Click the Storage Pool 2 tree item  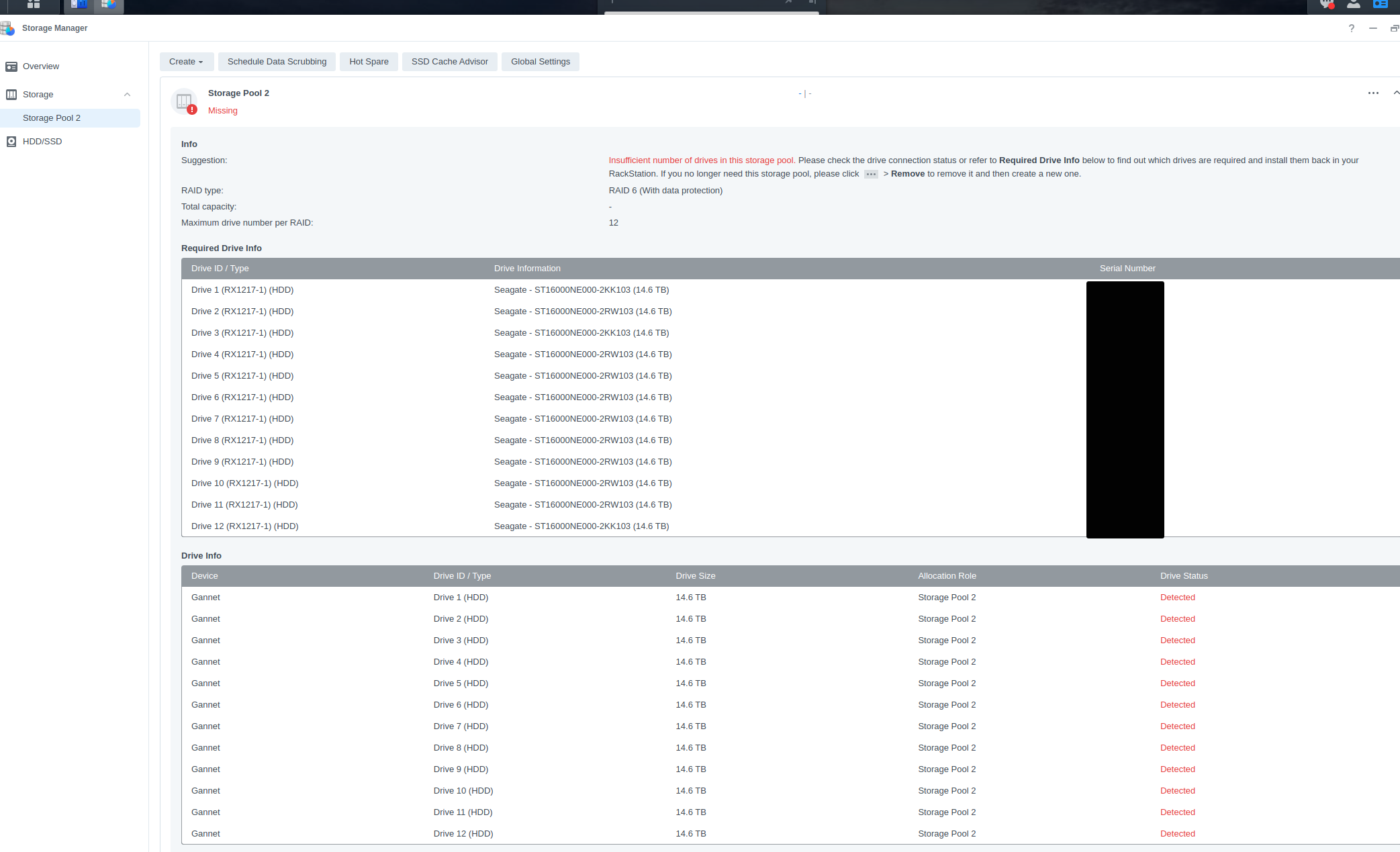(x=52, y=117)
